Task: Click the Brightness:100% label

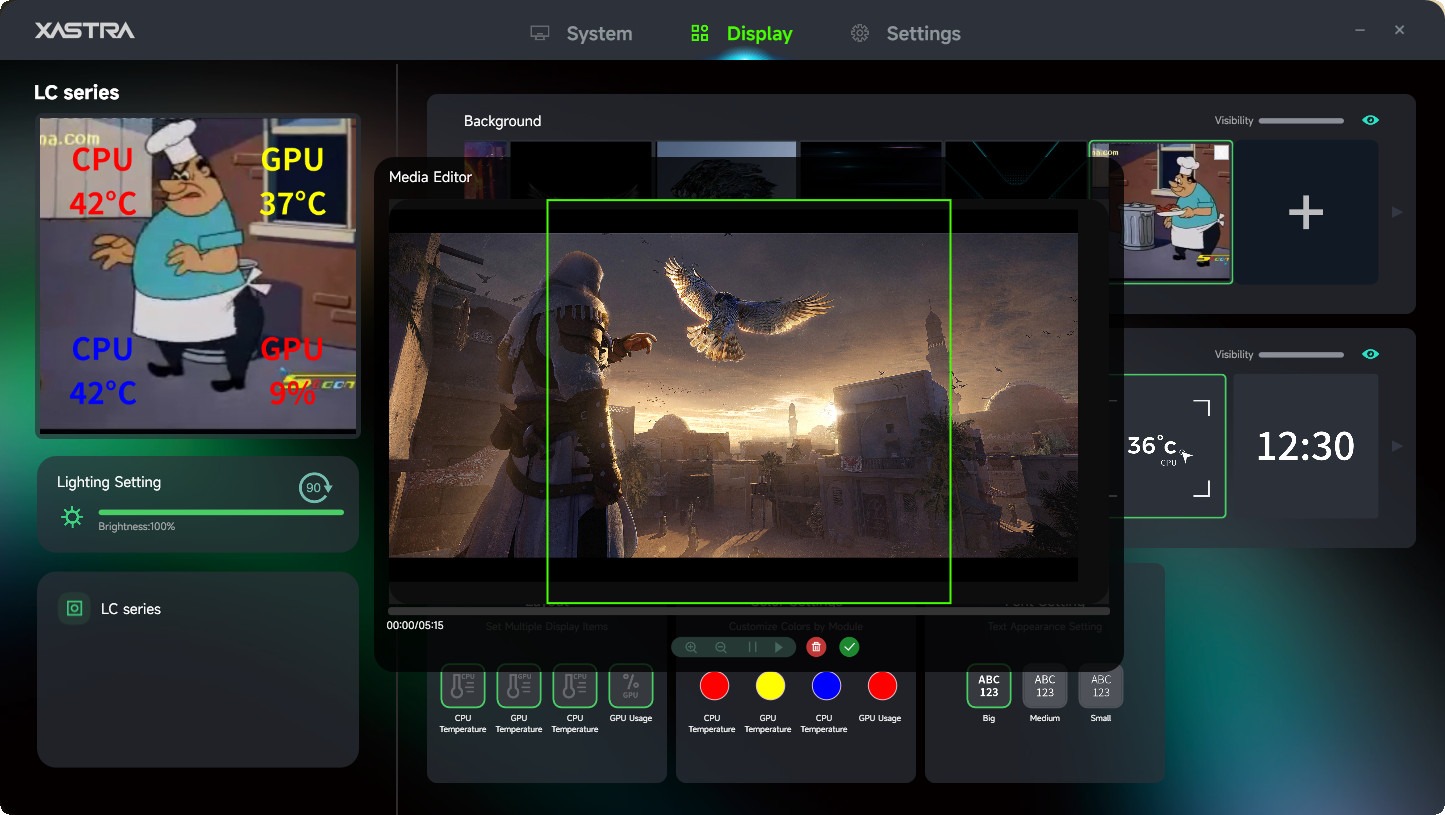Action: [136, 526]
